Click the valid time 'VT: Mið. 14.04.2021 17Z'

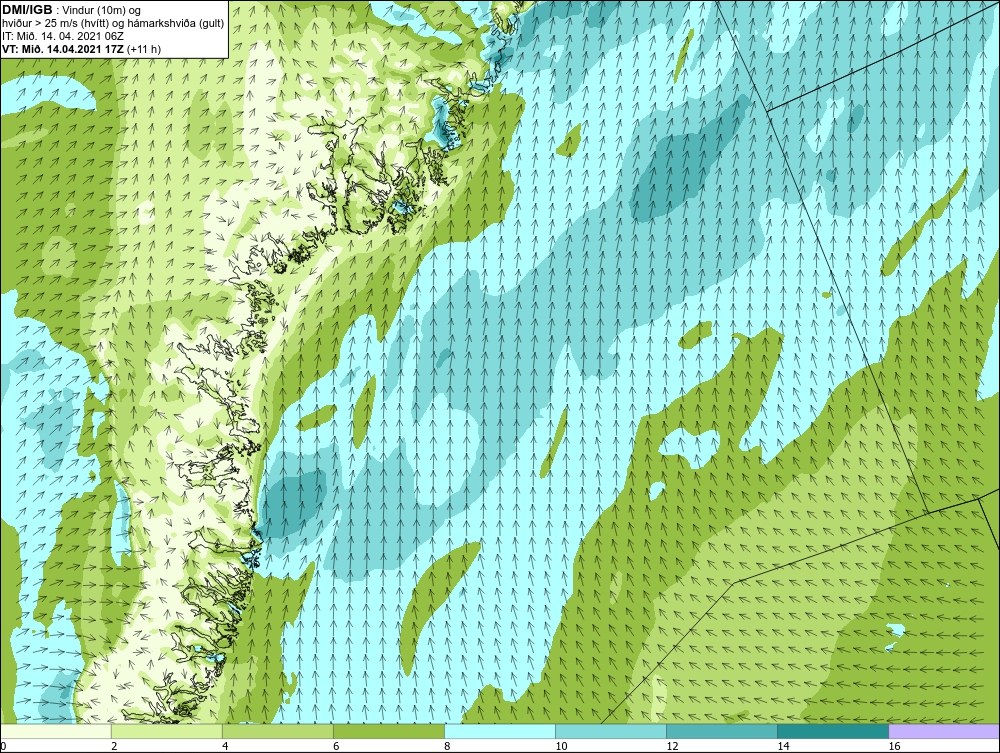(63, 49)
